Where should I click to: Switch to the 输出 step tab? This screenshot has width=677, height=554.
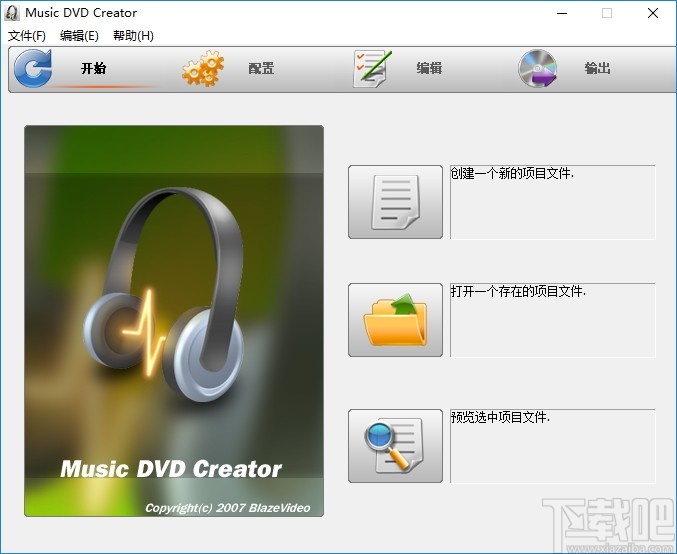coord(598,68)
